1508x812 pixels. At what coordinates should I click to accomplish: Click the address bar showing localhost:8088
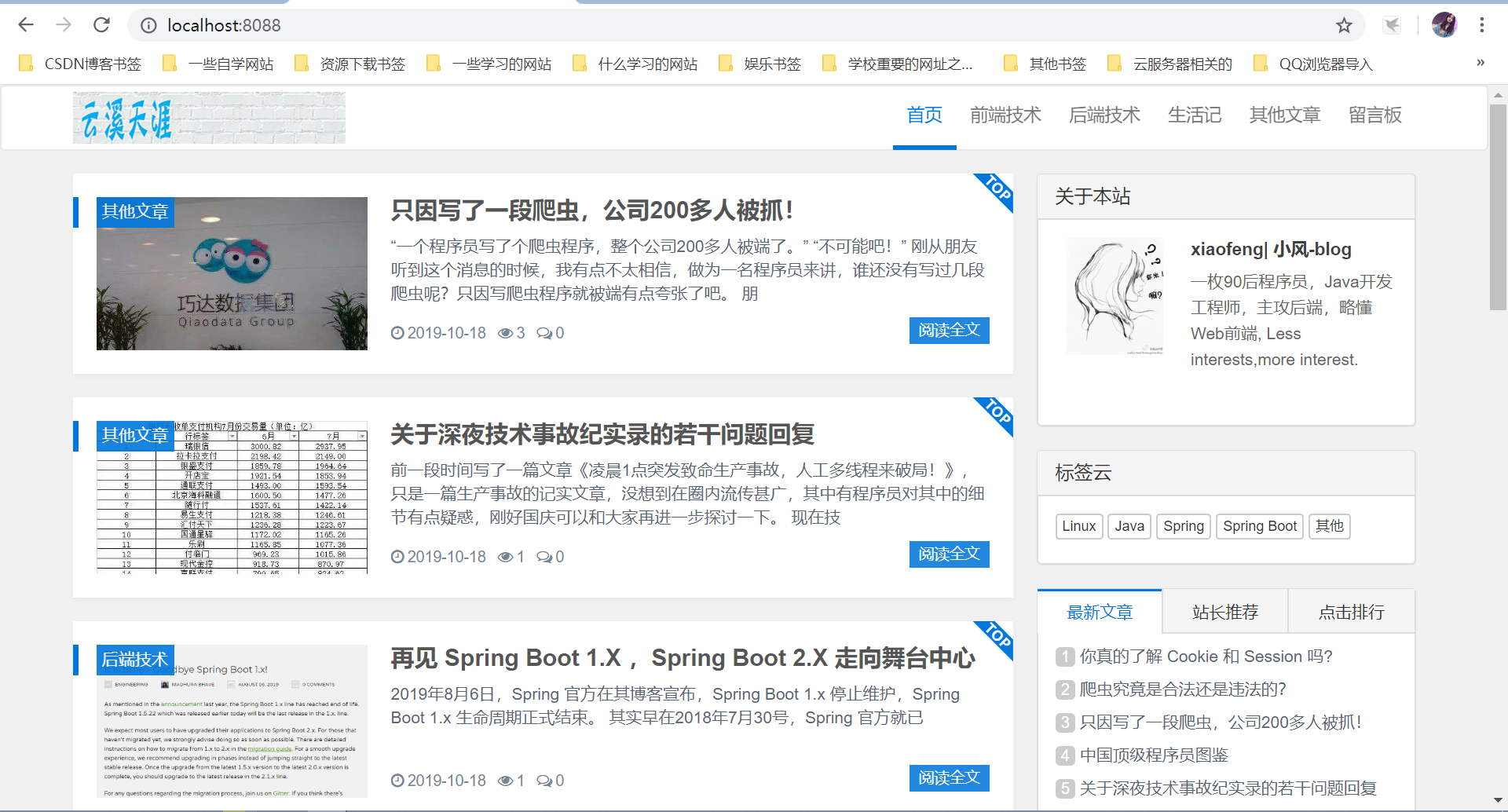click(x=746, y=26)
